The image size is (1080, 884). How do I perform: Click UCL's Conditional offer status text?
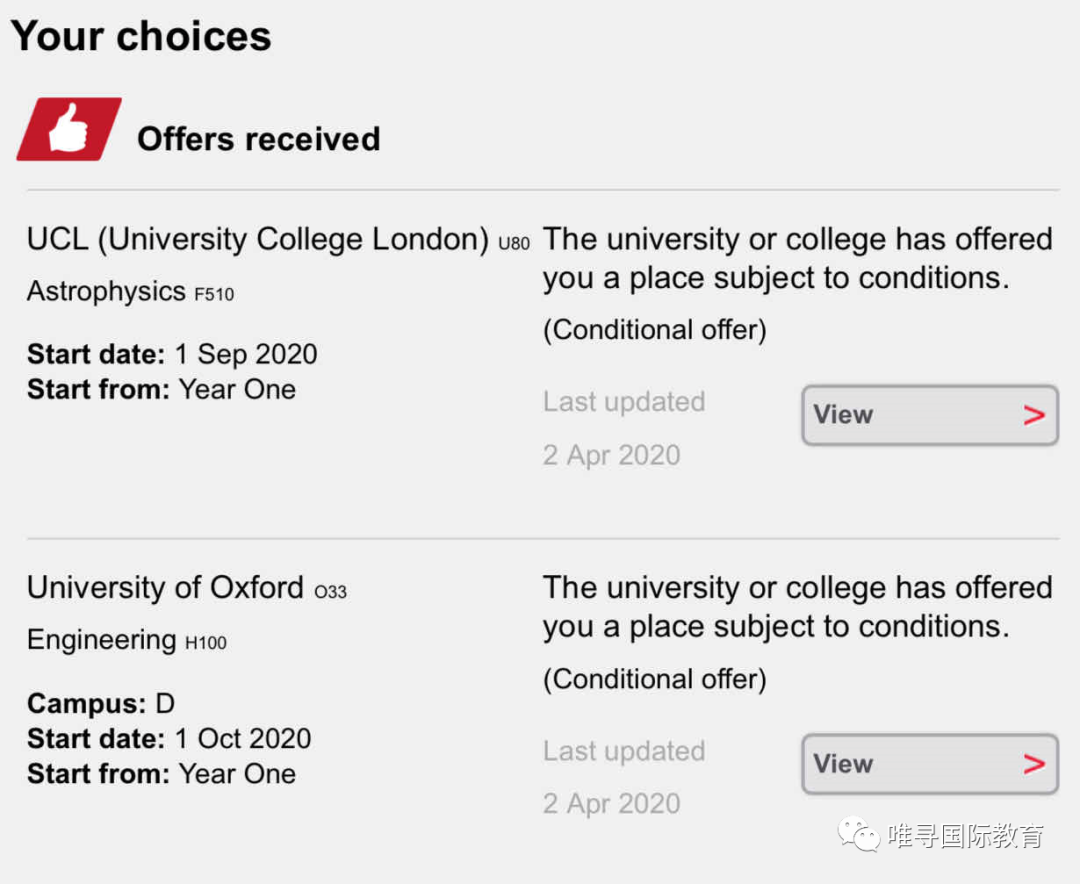[x=654, y=330]
